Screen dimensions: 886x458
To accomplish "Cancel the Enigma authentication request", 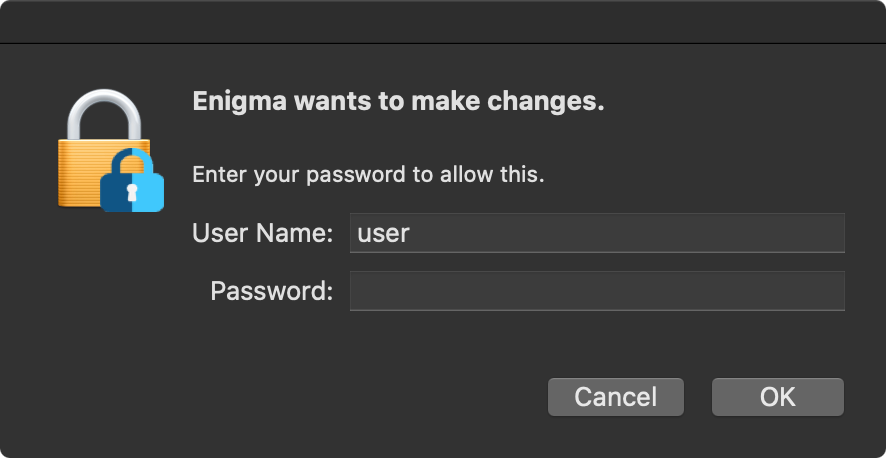I will [616, 397].
